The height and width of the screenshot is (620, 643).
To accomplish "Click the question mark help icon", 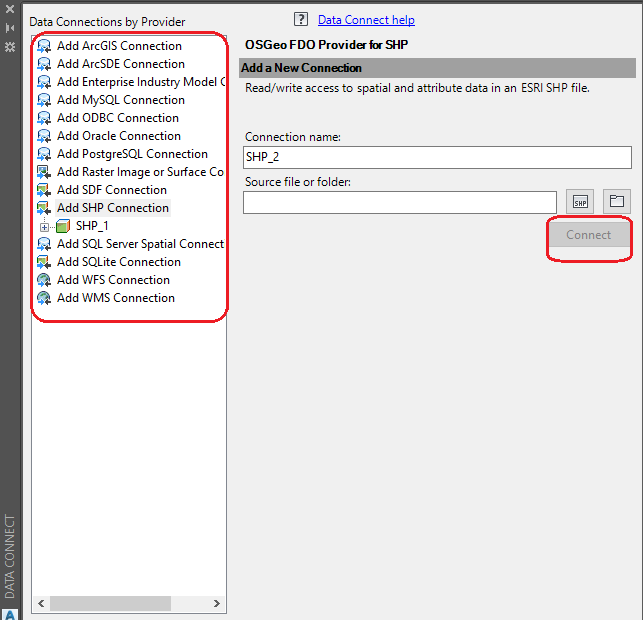I will click(x=301, y=19).
